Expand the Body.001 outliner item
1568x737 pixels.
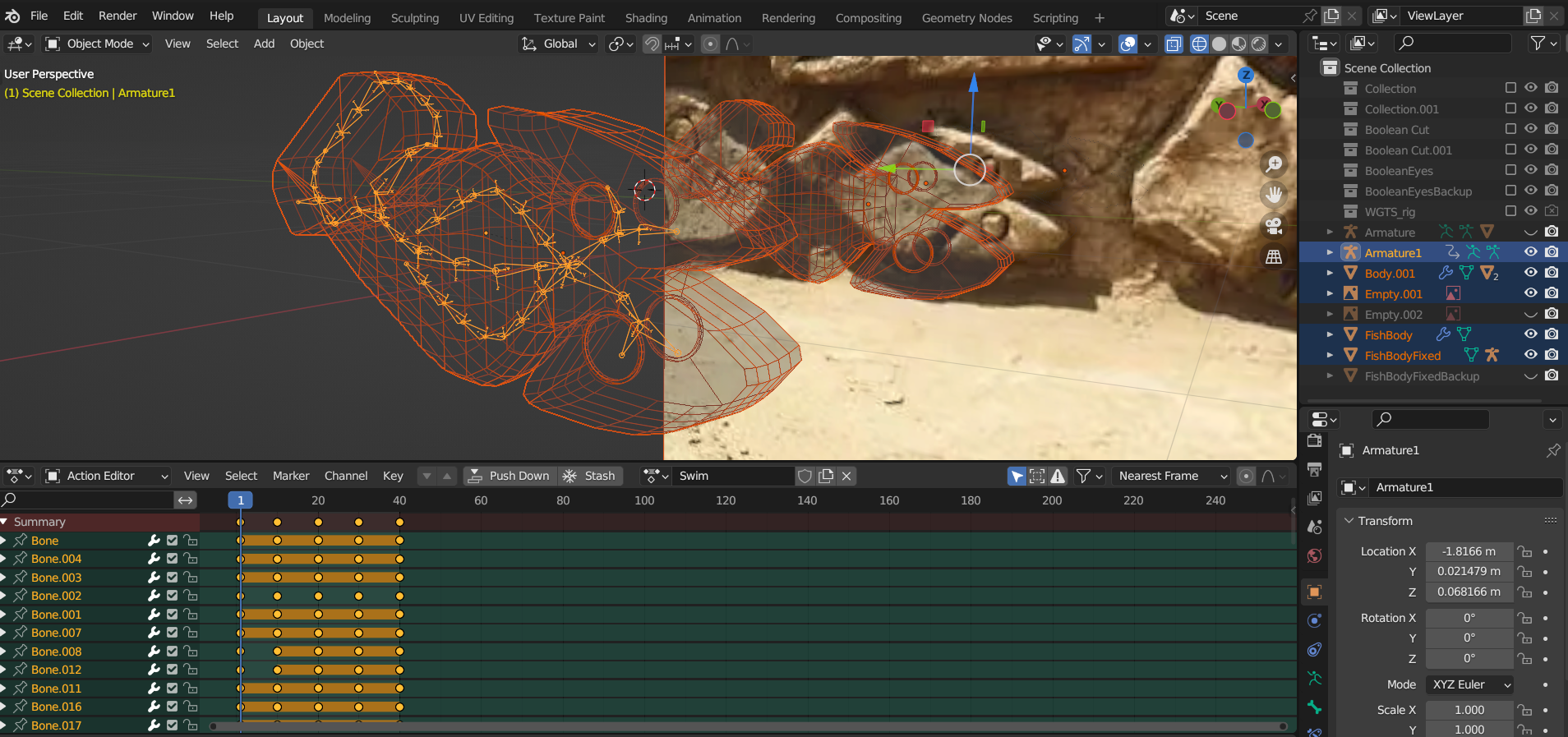pyautogui.click(x=1330, y=273)
